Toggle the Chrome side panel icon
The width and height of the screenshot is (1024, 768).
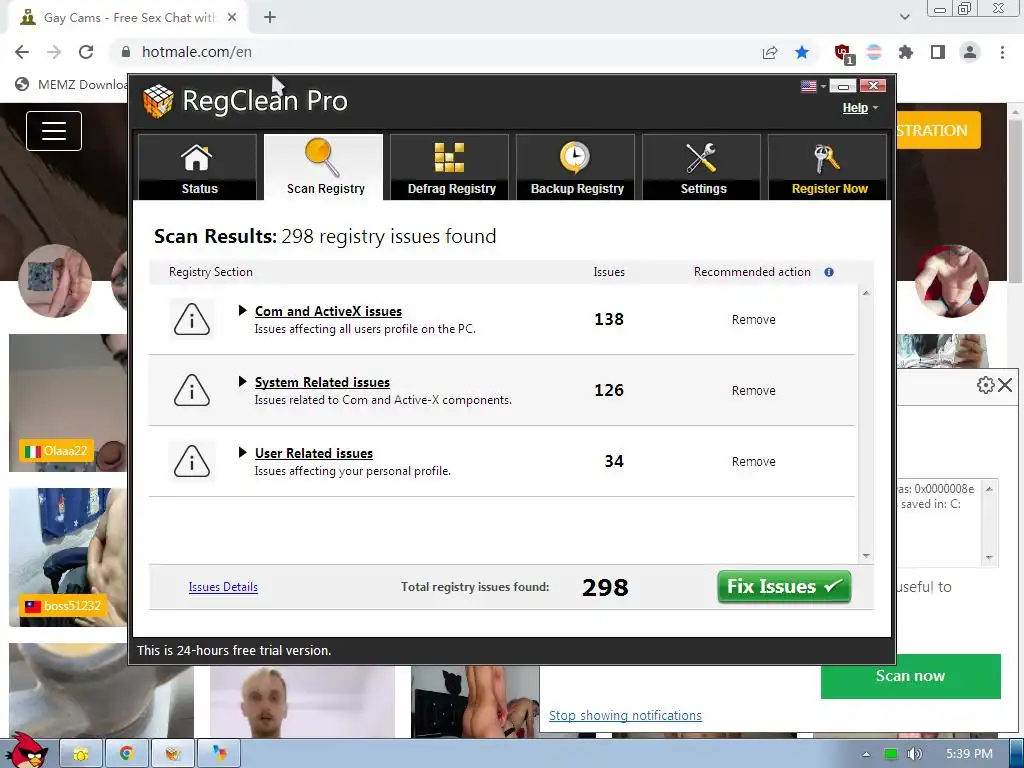(x=938, y=52)
